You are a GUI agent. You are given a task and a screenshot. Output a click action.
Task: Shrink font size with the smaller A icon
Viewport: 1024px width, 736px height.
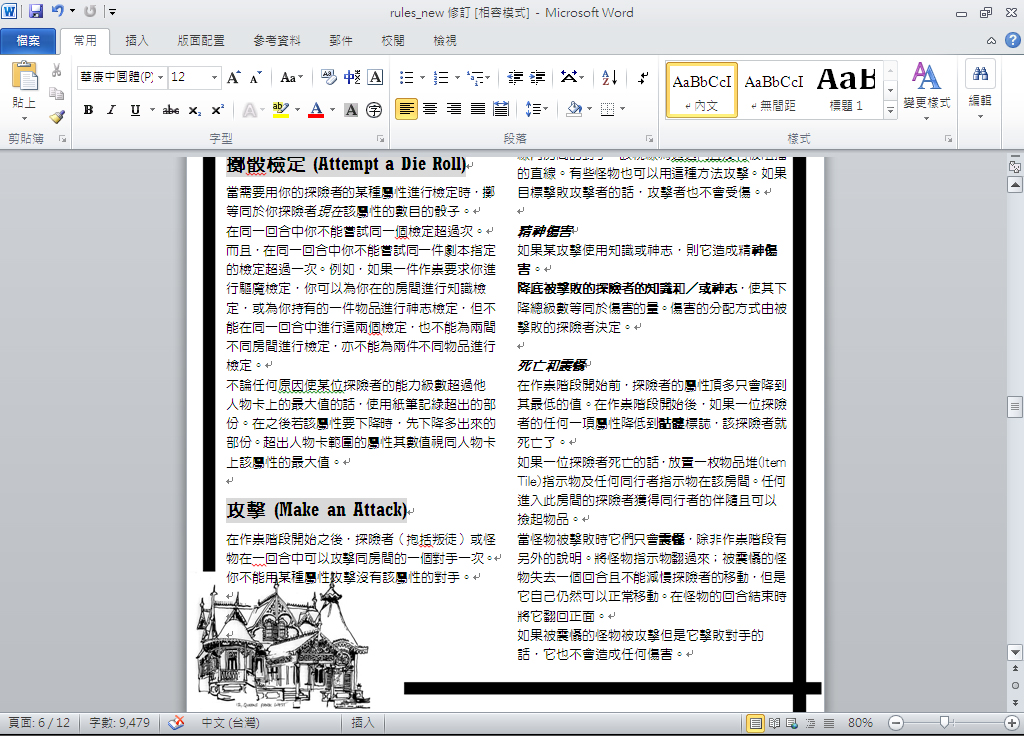click(255, 78)
